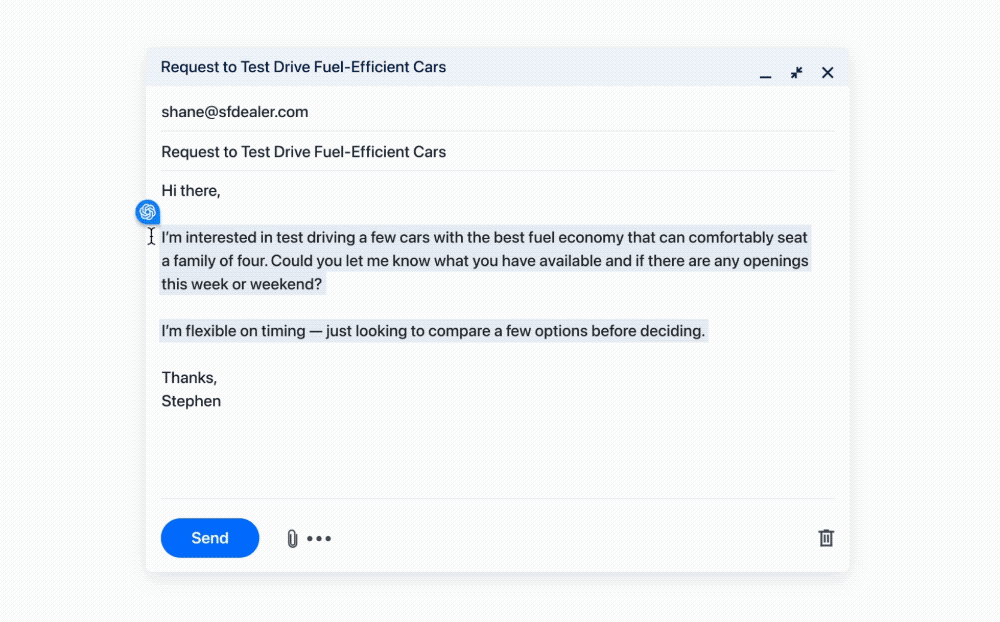1000x622 pixels.
Task: Close the compose window
Action: 827,73
